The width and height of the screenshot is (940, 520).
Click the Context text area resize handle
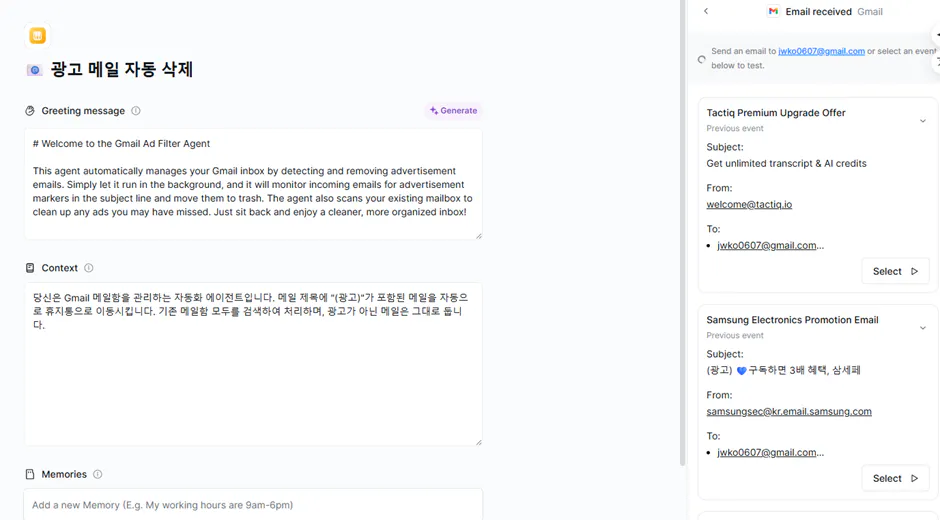click(x=478, y=442)
